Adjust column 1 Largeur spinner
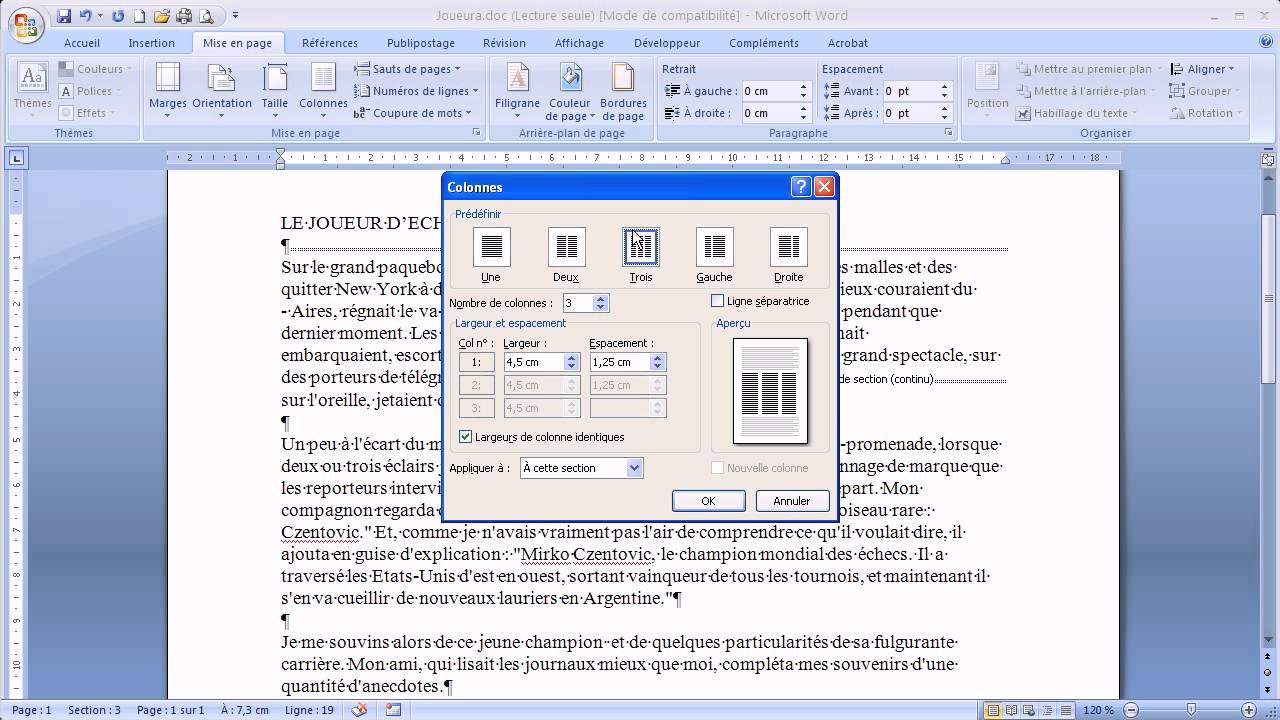The width and height of the screenshot is (1280, 720). click(572, 362)
